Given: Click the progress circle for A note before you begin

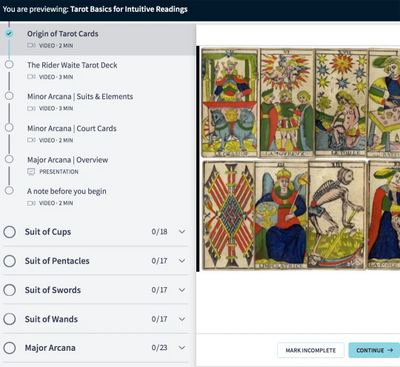Looking at the screenshot, I should (9, 190).
